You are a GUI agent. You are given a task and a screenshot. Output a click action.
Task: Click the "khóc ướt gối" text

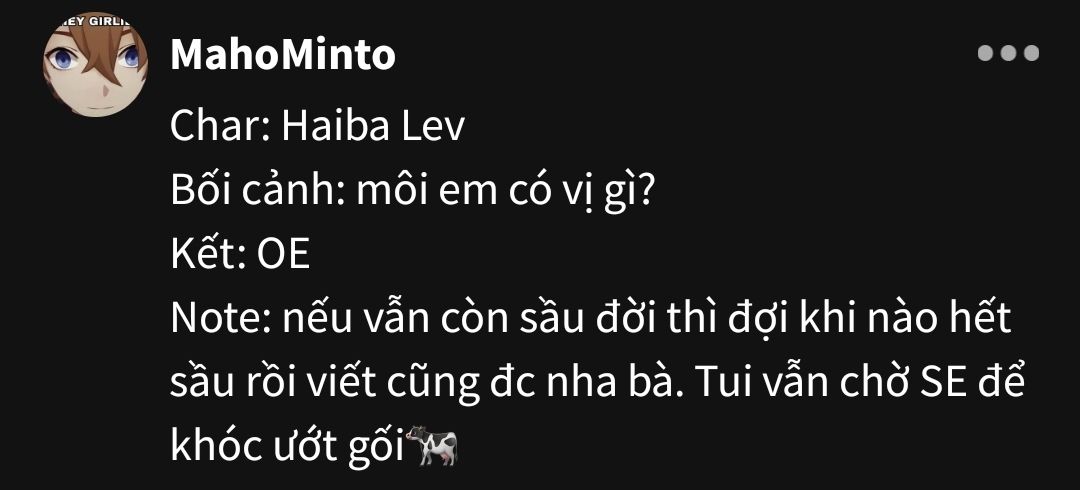coord(287,448)
